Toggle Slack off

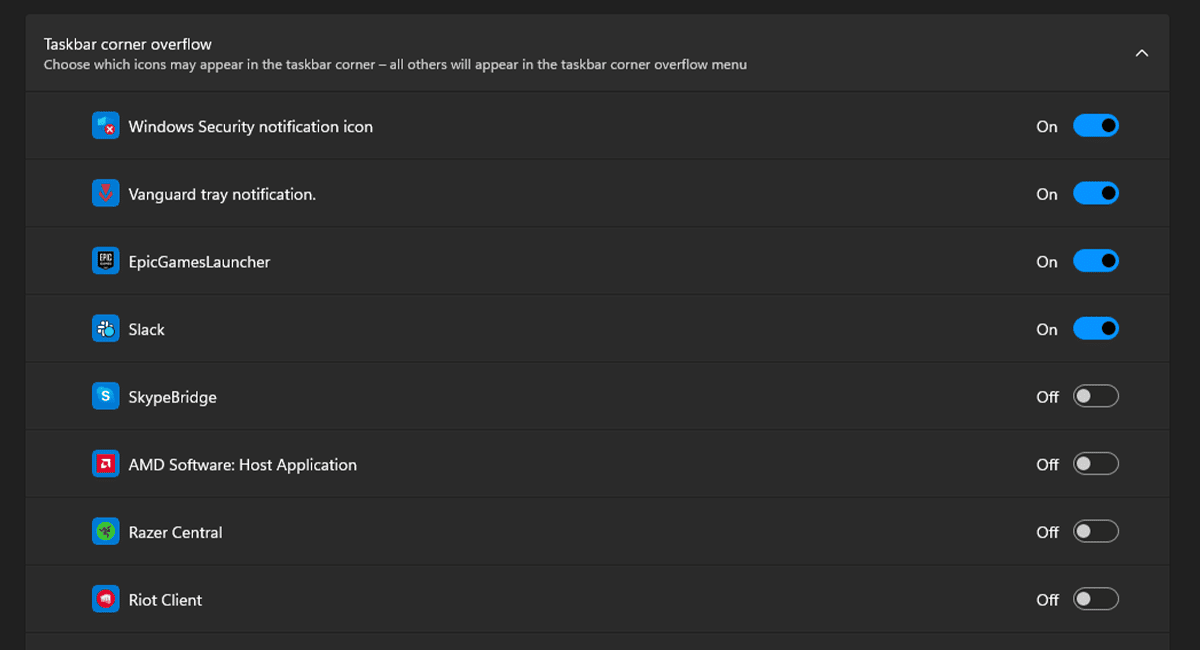[x=1096, y=328]
